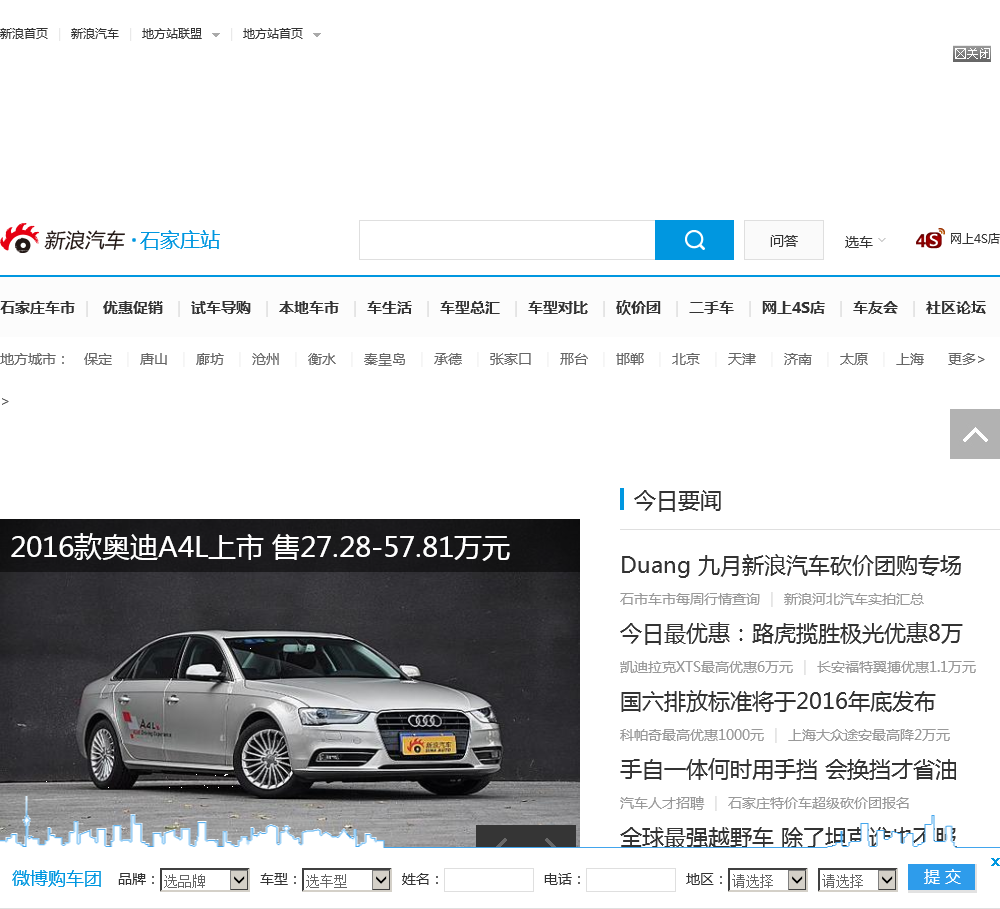
Task: Click 汽车人才招聘 link
Action: pos(661,803)
